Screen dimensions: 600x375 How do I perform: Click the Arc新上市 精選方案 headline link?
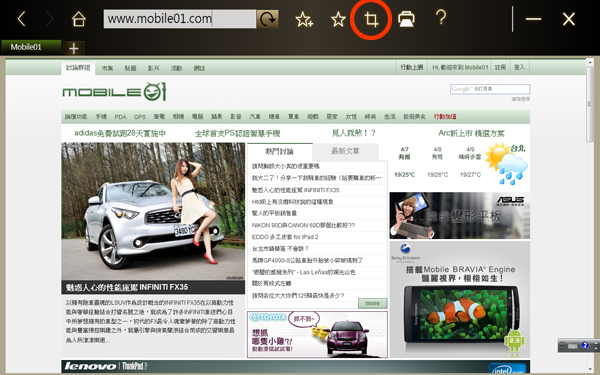(471, 133)
